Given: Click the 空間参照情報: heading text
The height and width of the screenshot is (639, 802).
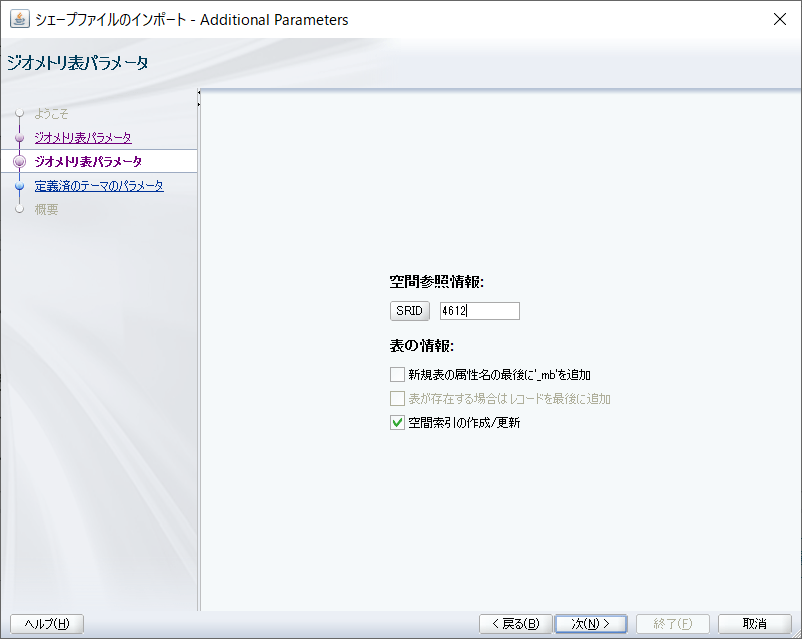Looking at the screenshot, I should click(x=437, y=282).
